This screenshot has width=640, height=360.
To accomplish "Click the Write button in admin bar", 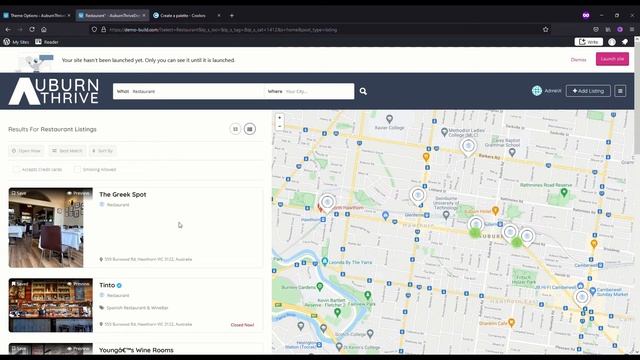I will point(589,42).
